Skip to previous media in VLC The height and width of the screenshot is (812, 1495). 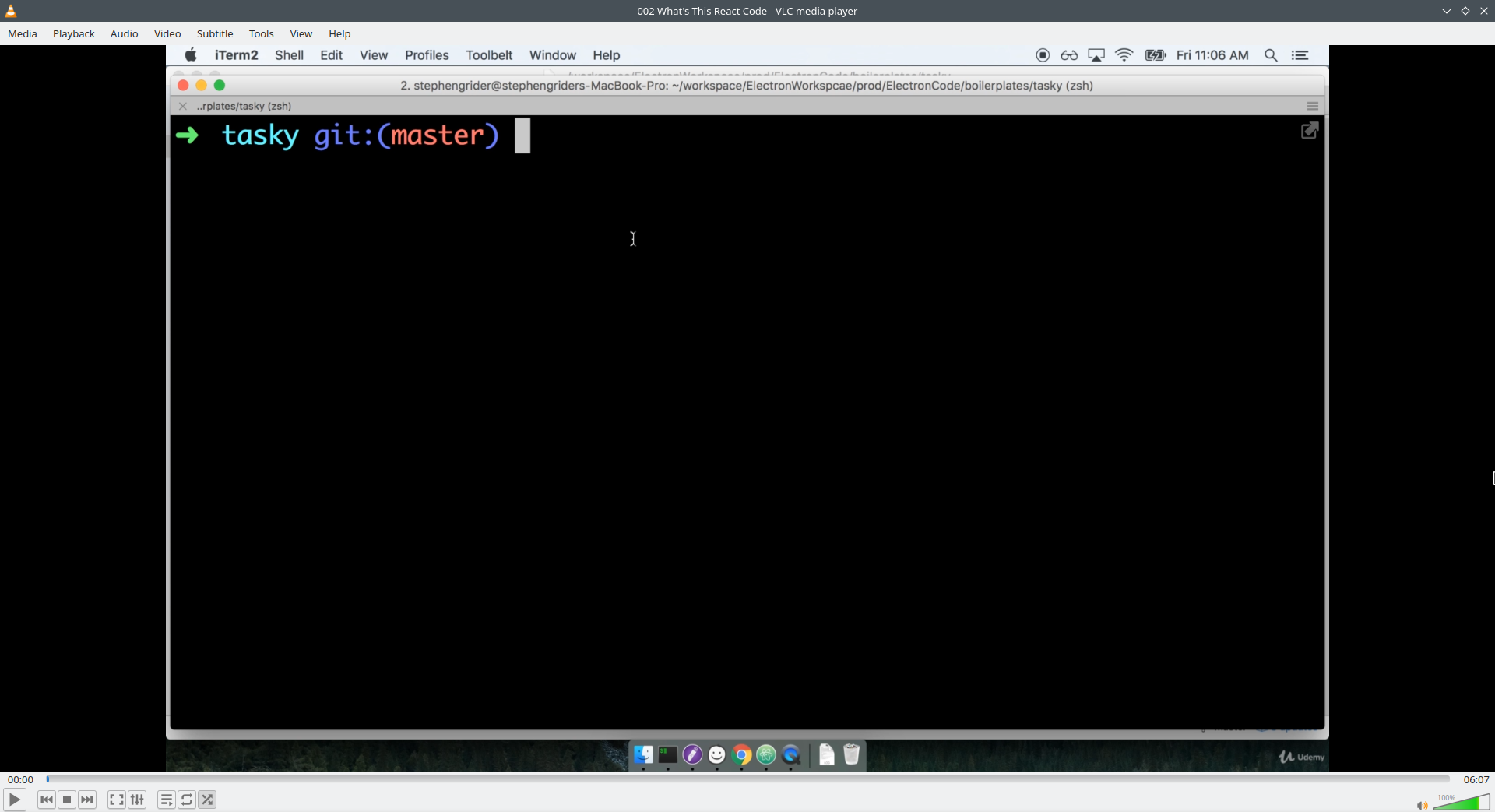(x=47, y=800)
